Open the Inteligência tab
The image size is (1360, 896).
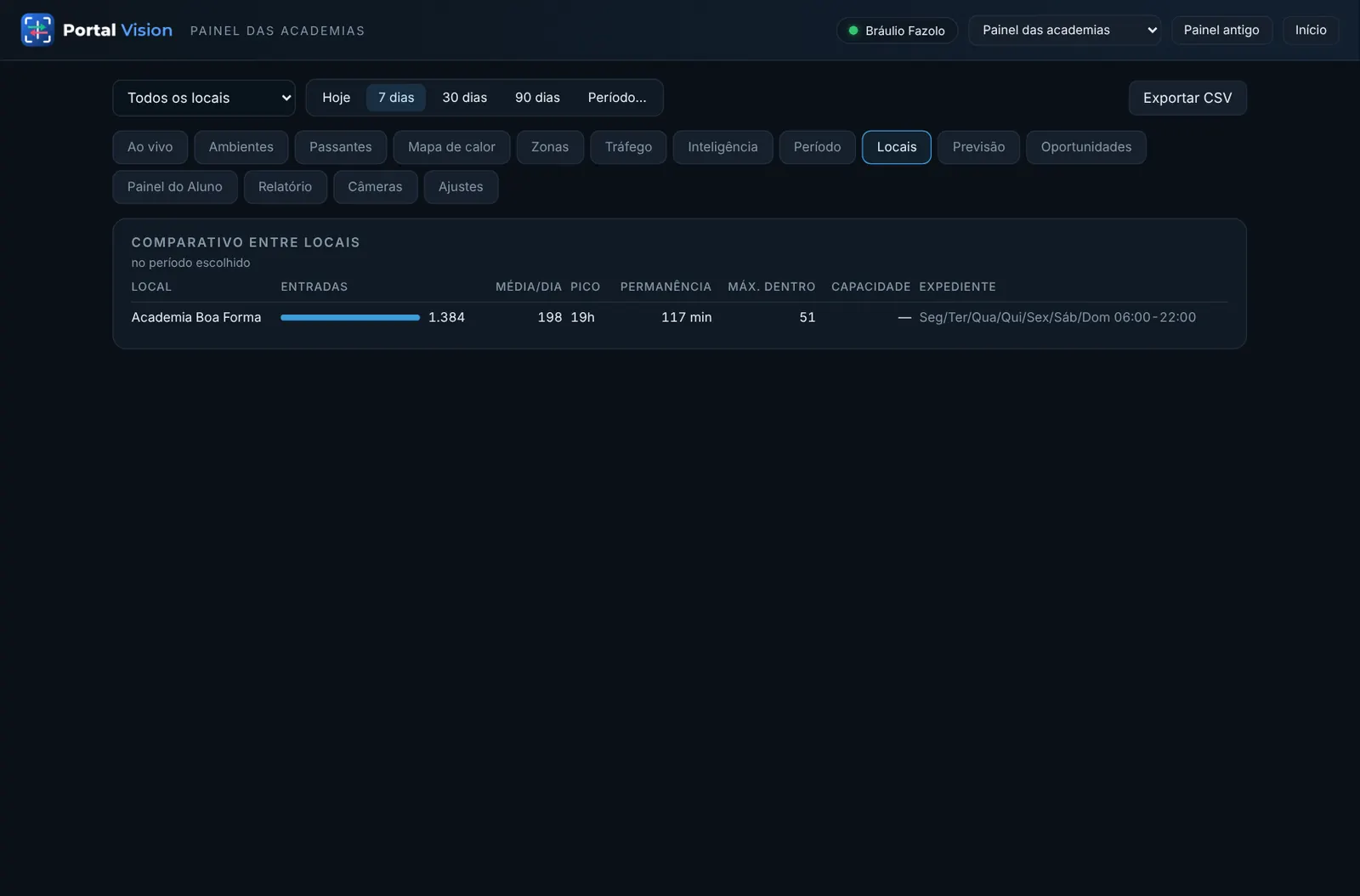(722, 147)
